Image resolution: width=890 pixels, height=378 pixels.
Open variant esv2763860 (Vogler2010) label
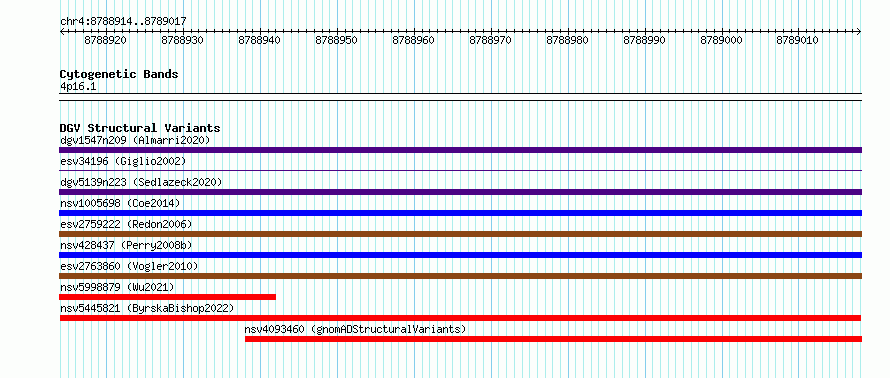click(129, 266)
